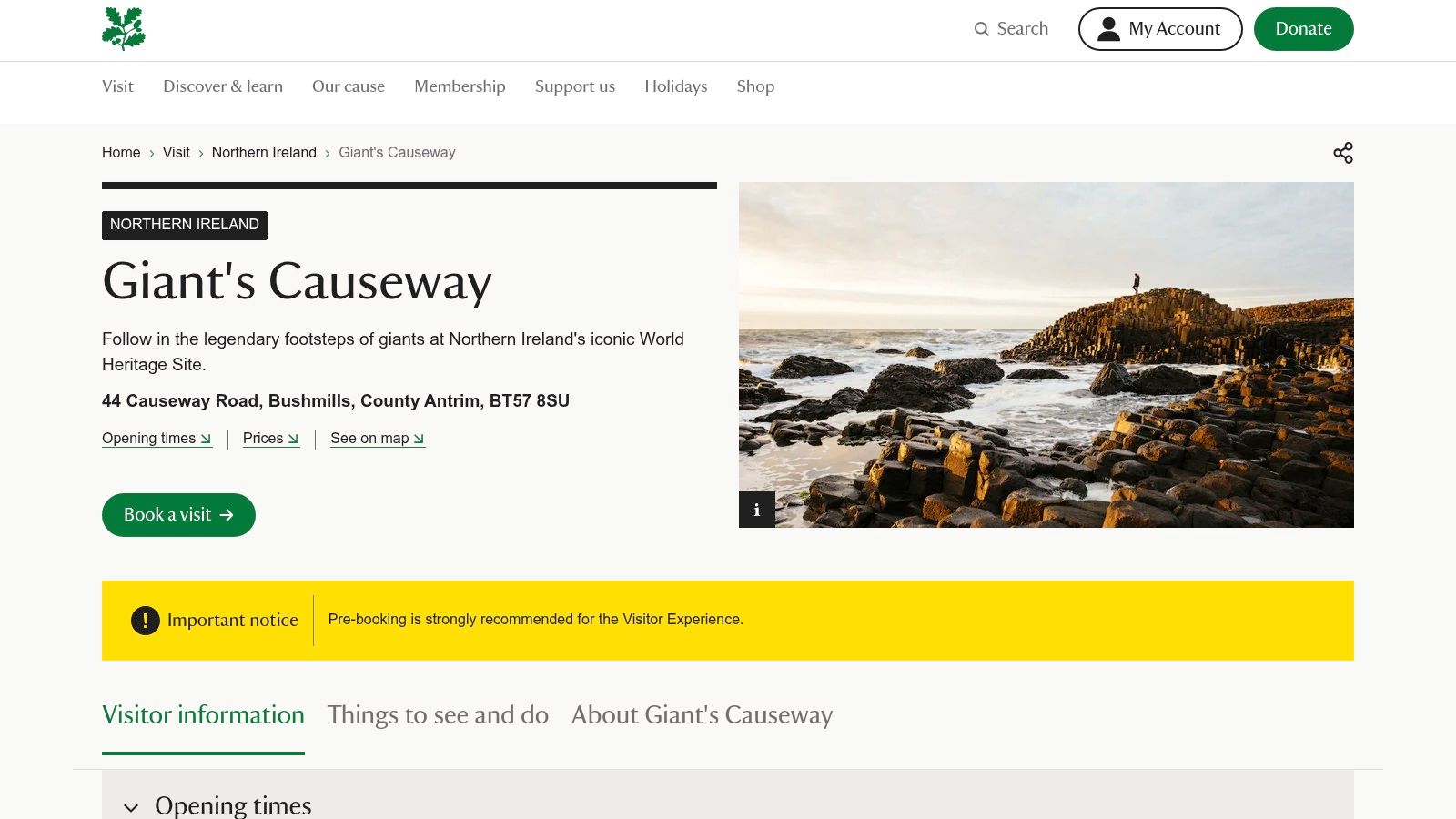This screenshot has width=1456, height=819.
Task: Open the Shop menu
Action: (755, 86)
